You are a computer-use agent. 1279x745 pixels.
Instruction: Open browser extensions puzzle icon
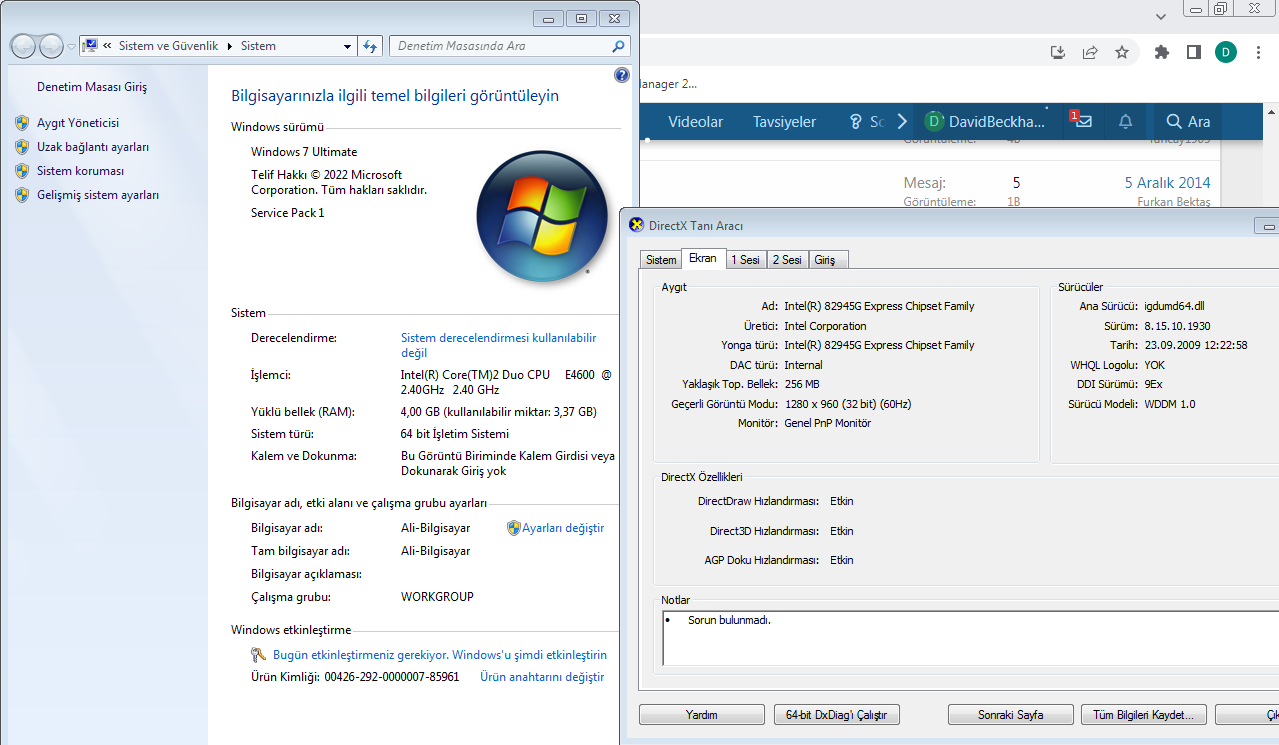pos(1161,52)
